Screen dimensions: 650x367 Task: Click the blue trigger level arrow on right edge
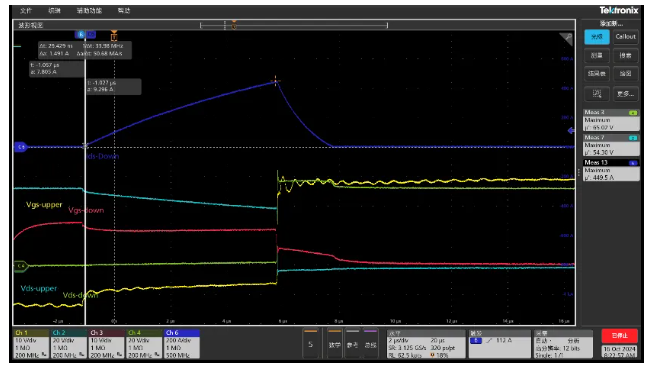tap(571, 131)
